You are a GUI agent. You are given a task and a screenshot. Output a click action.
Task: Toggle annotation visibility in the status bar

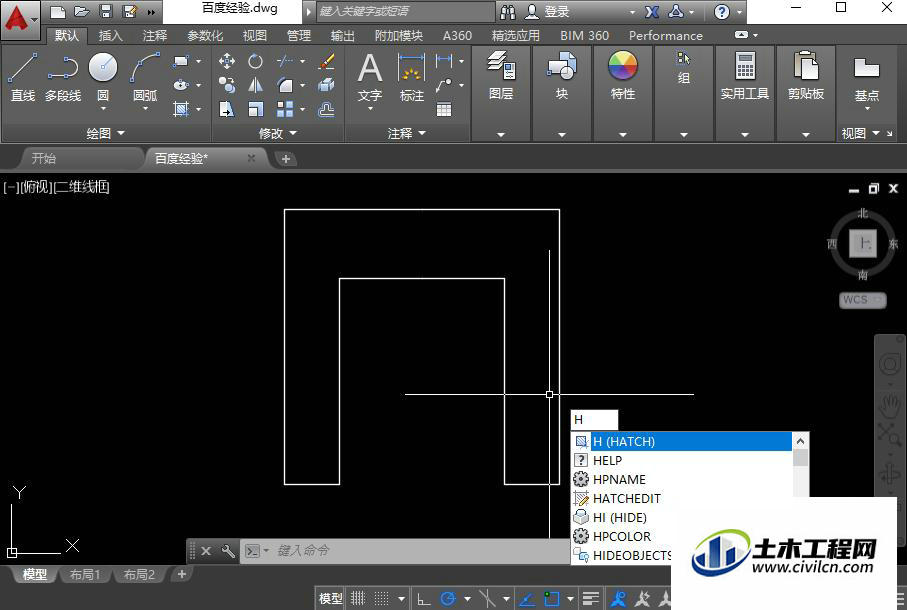pos(619,598)
